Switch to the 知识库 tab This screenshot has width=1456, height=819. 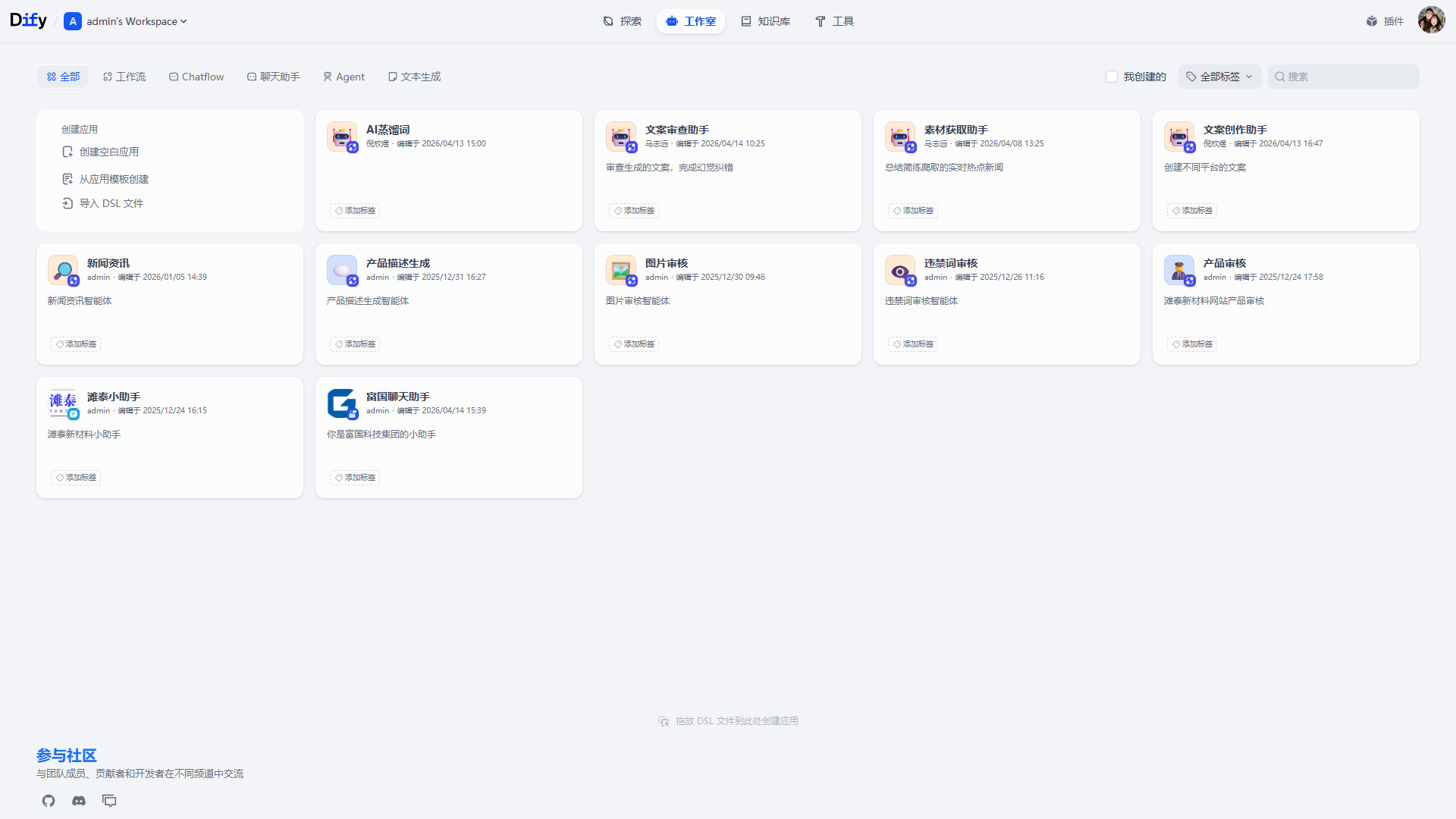coord(766,21)
